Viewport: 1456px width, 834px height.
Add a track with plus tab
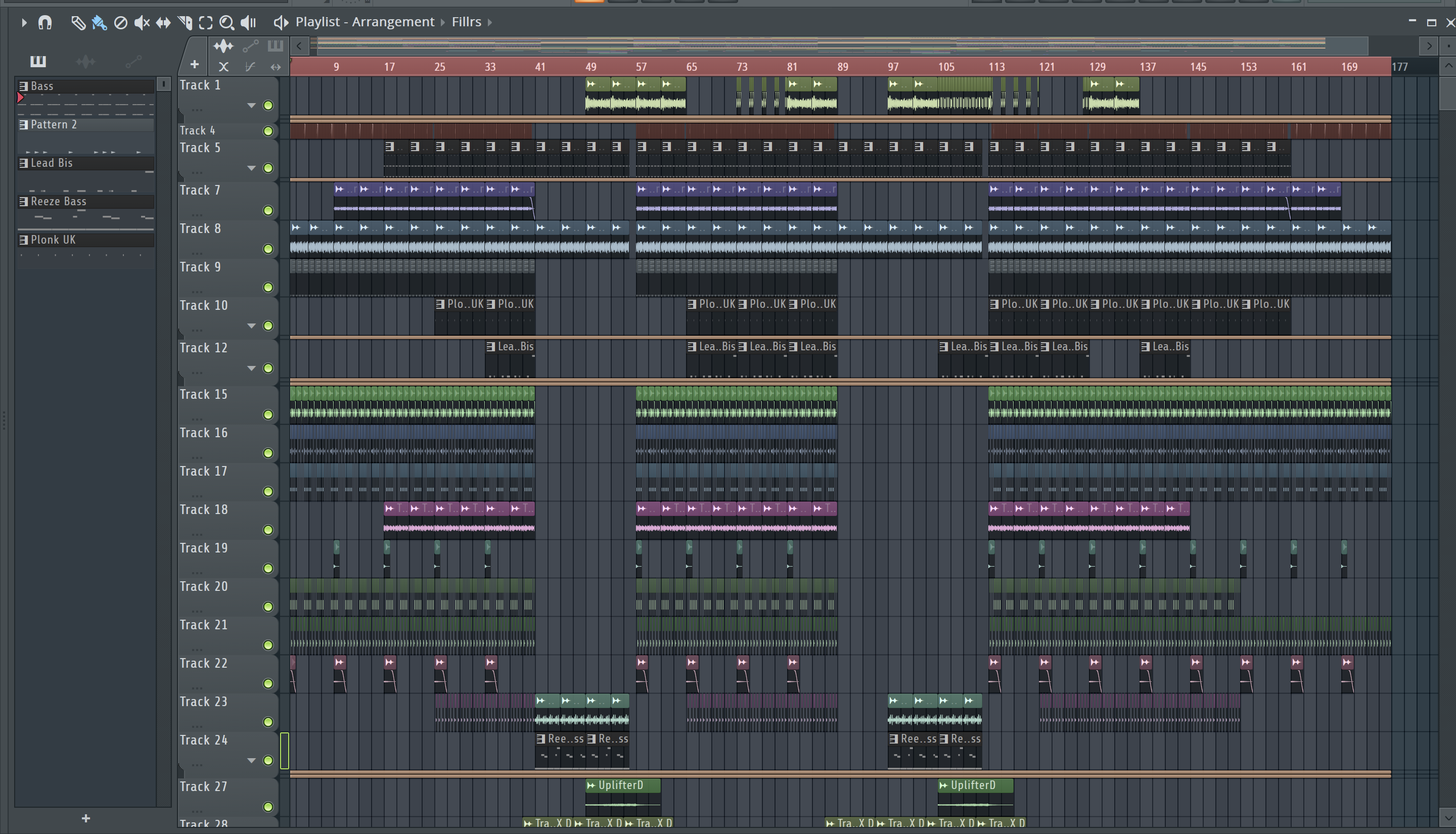(194, 64)
